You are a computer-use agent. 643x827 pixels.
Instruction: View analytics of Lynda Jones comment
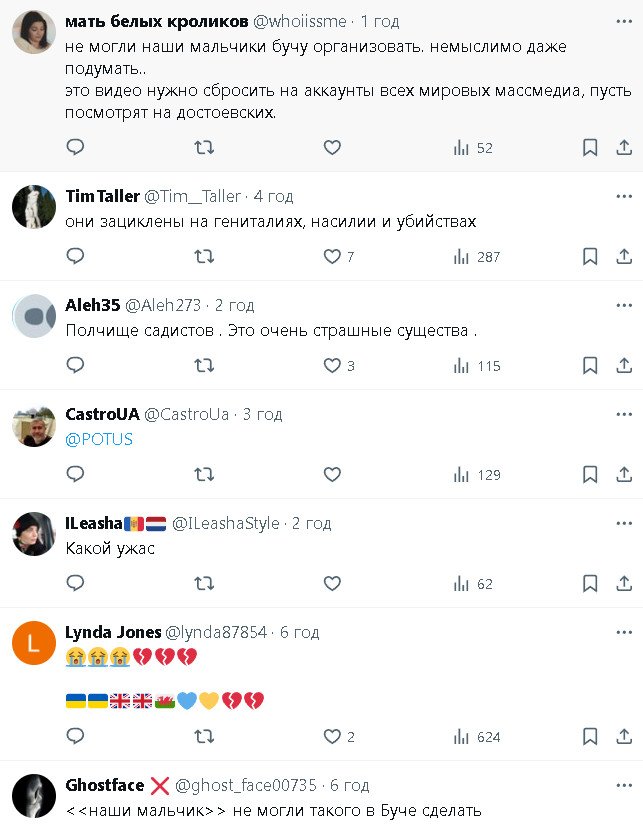[x=462, y=737]
